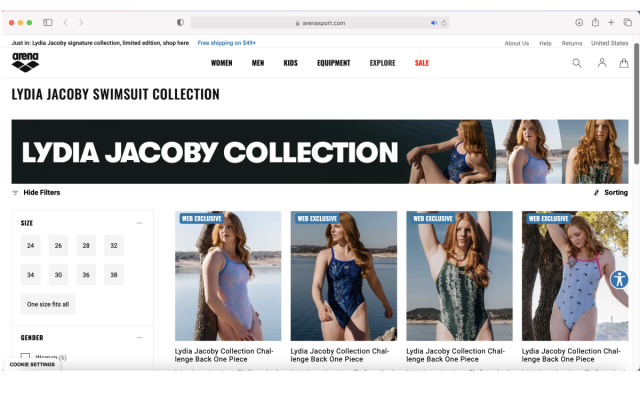Image resolution: width=640 pixels, height=400 pixels.
Task: Select size 26 filter
Action: point(58,246)
